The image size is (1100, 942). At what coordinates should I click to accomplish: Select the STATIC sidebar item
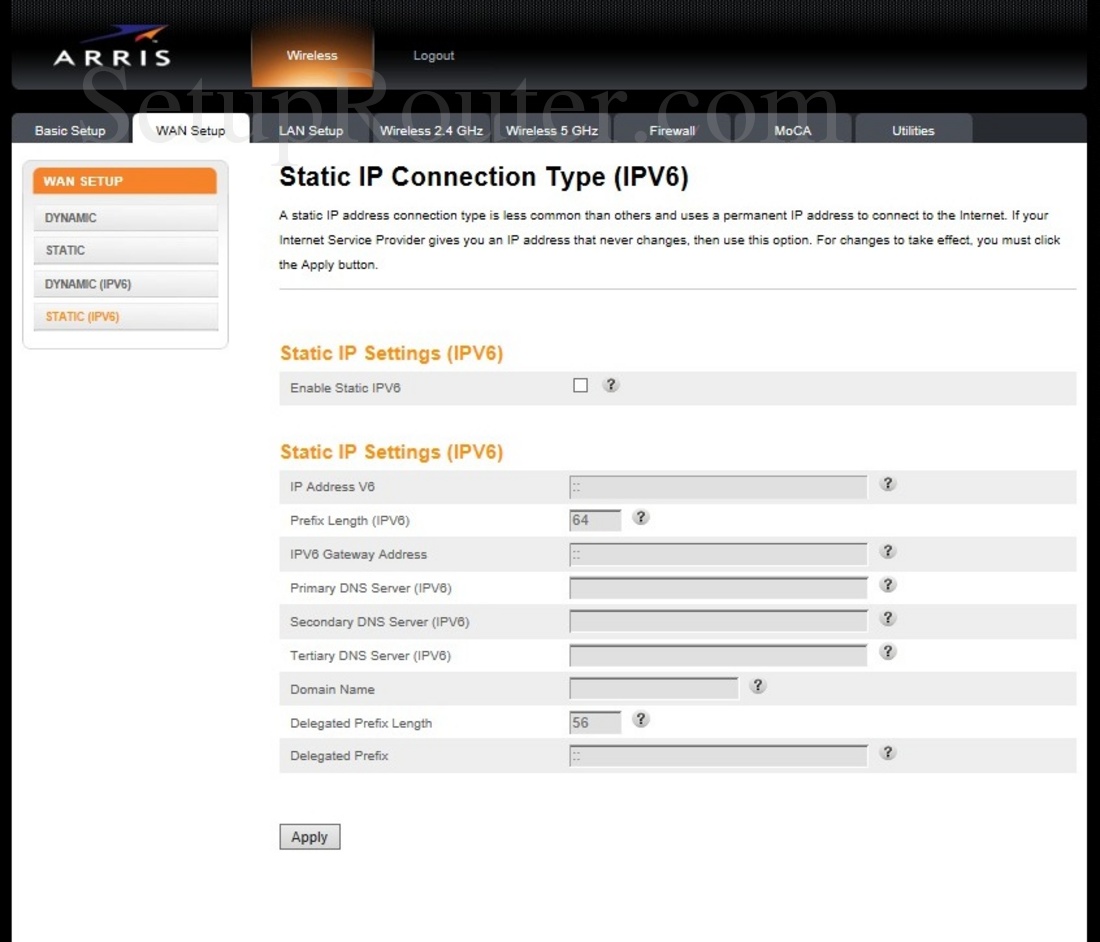(126, 250)
